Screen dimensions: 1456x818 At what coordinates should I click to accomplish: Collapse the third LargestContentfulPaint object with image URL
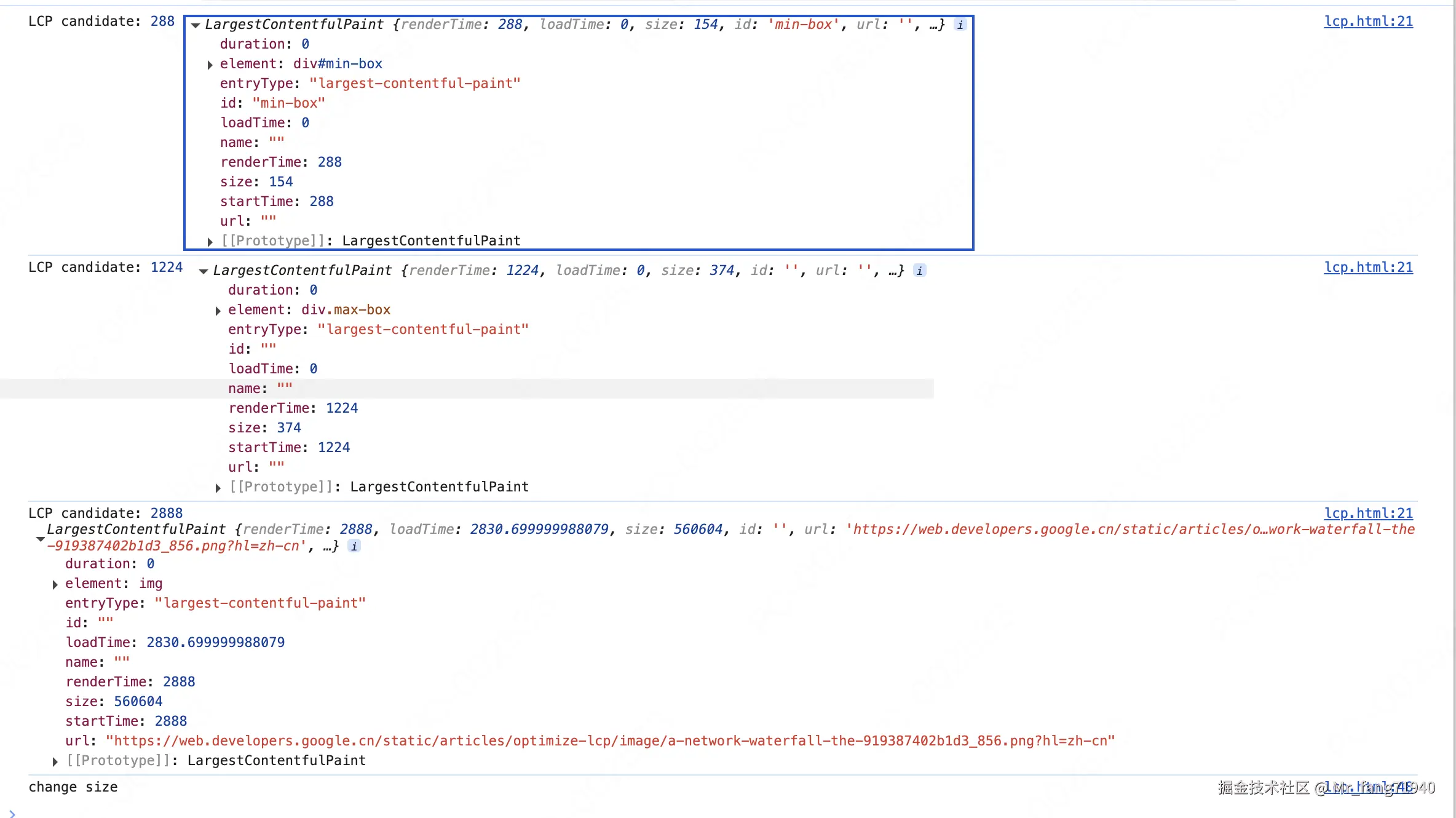pos(41,539)
